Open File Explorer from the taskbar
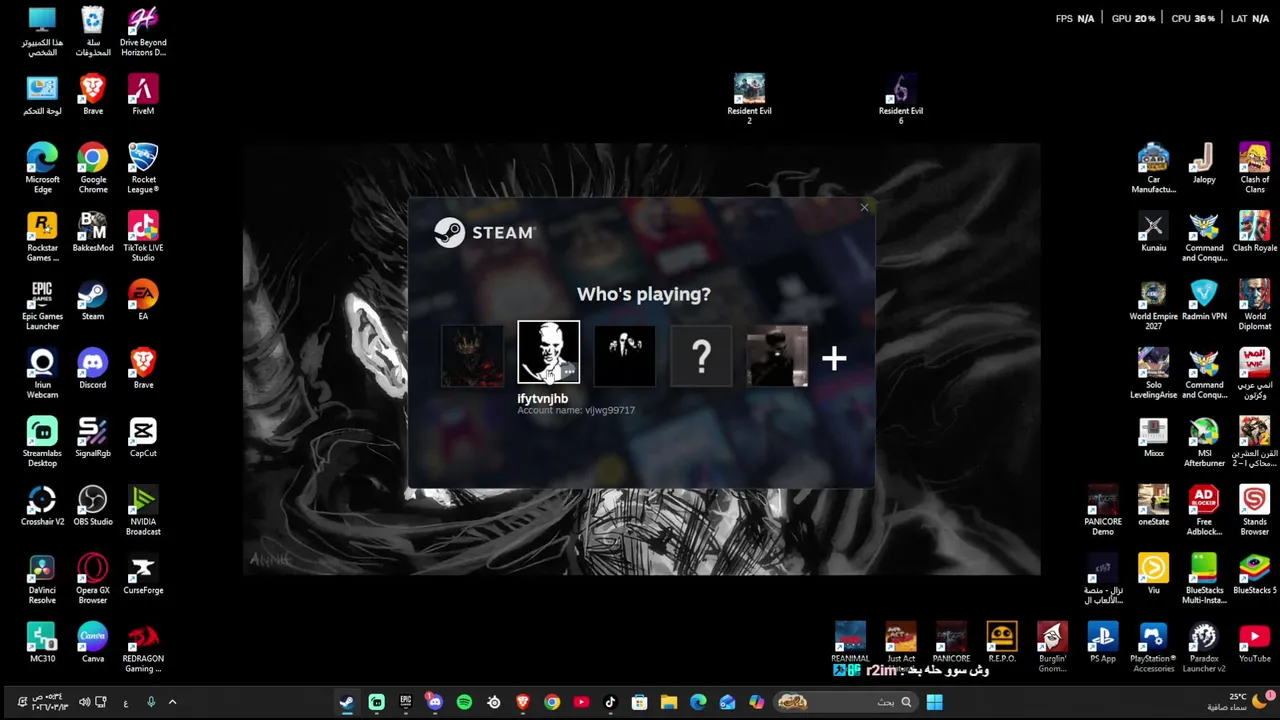 coord(669,702)
